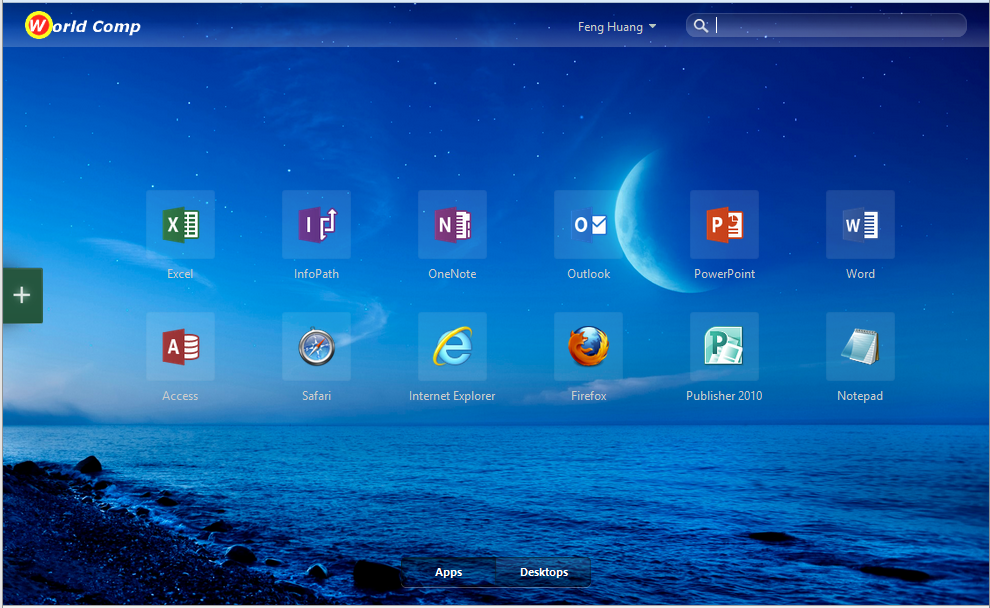Open the Firefox browser icon
The image size is (990, 608).
click(588, 347)
